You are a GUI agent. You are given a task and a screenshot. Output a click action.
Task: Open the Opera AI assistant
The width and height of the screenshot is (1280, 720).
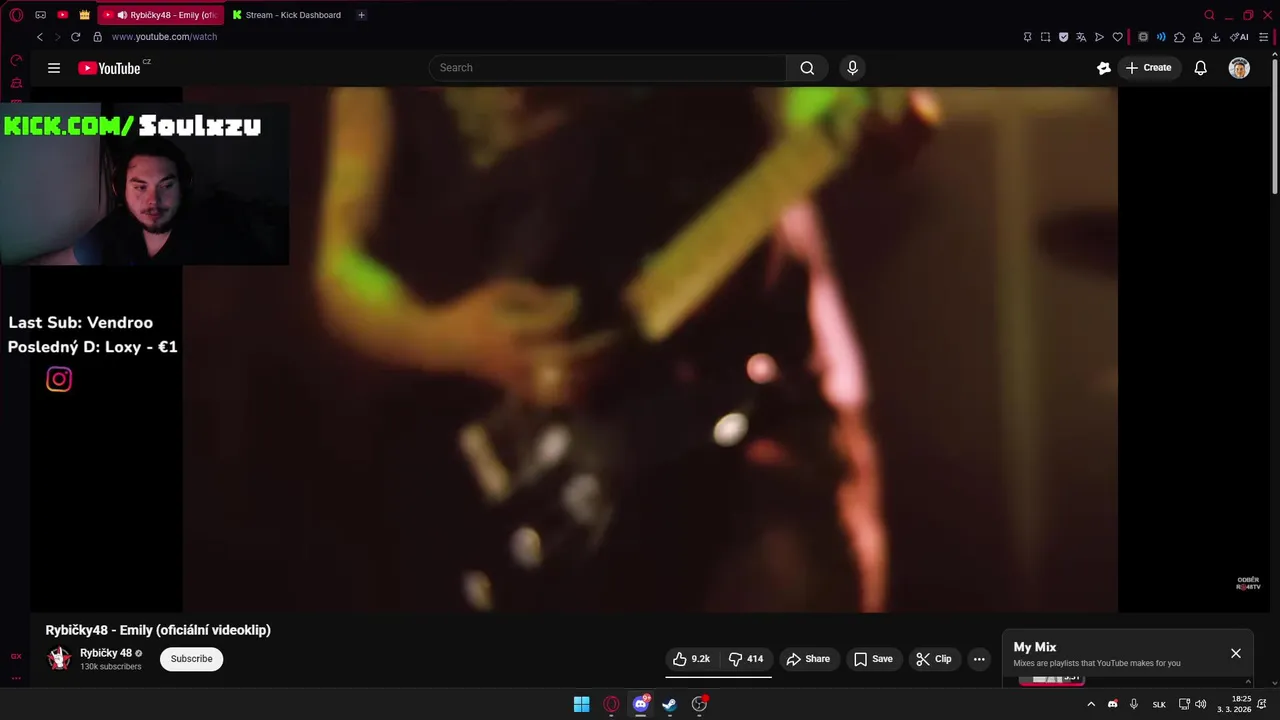point(1239,37)
